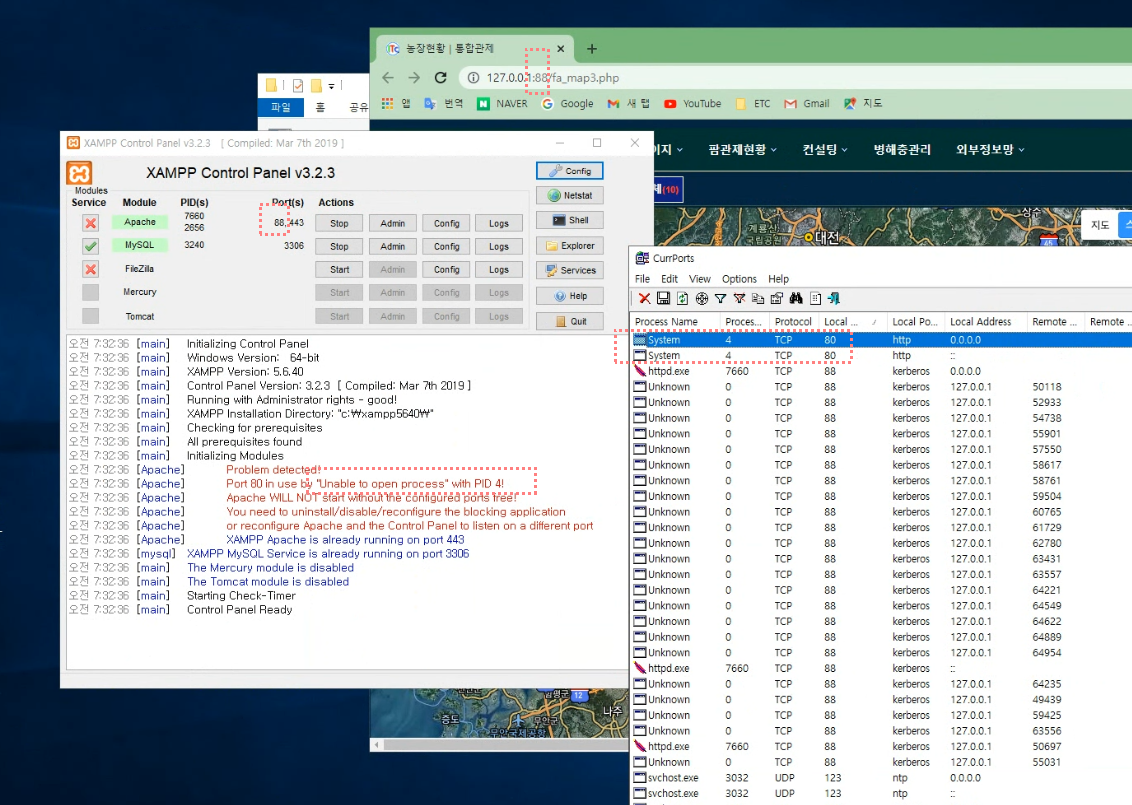Toggle the Apache service install checkbox

coord(90,223)
